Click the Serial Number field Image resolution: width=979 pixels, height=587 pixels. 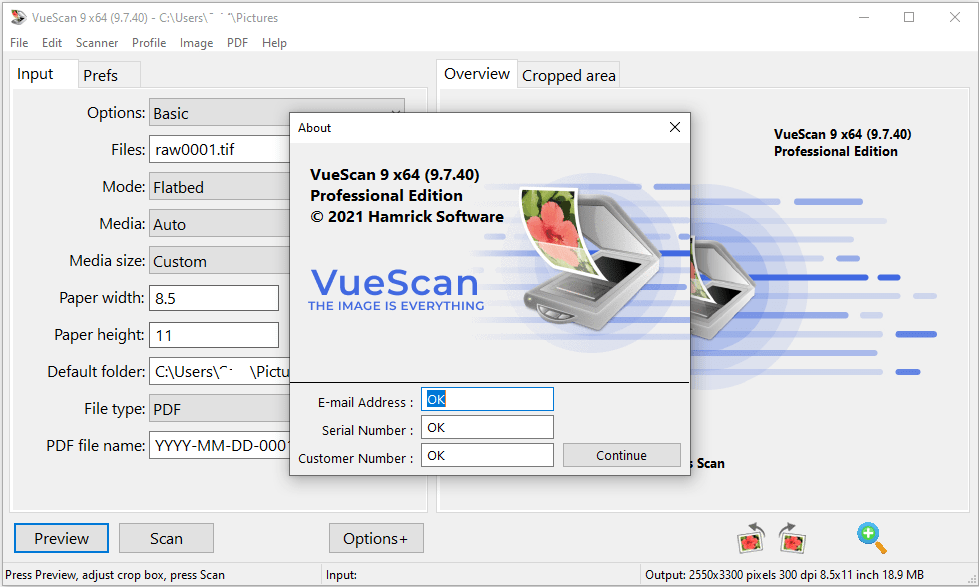coord(487,427)
